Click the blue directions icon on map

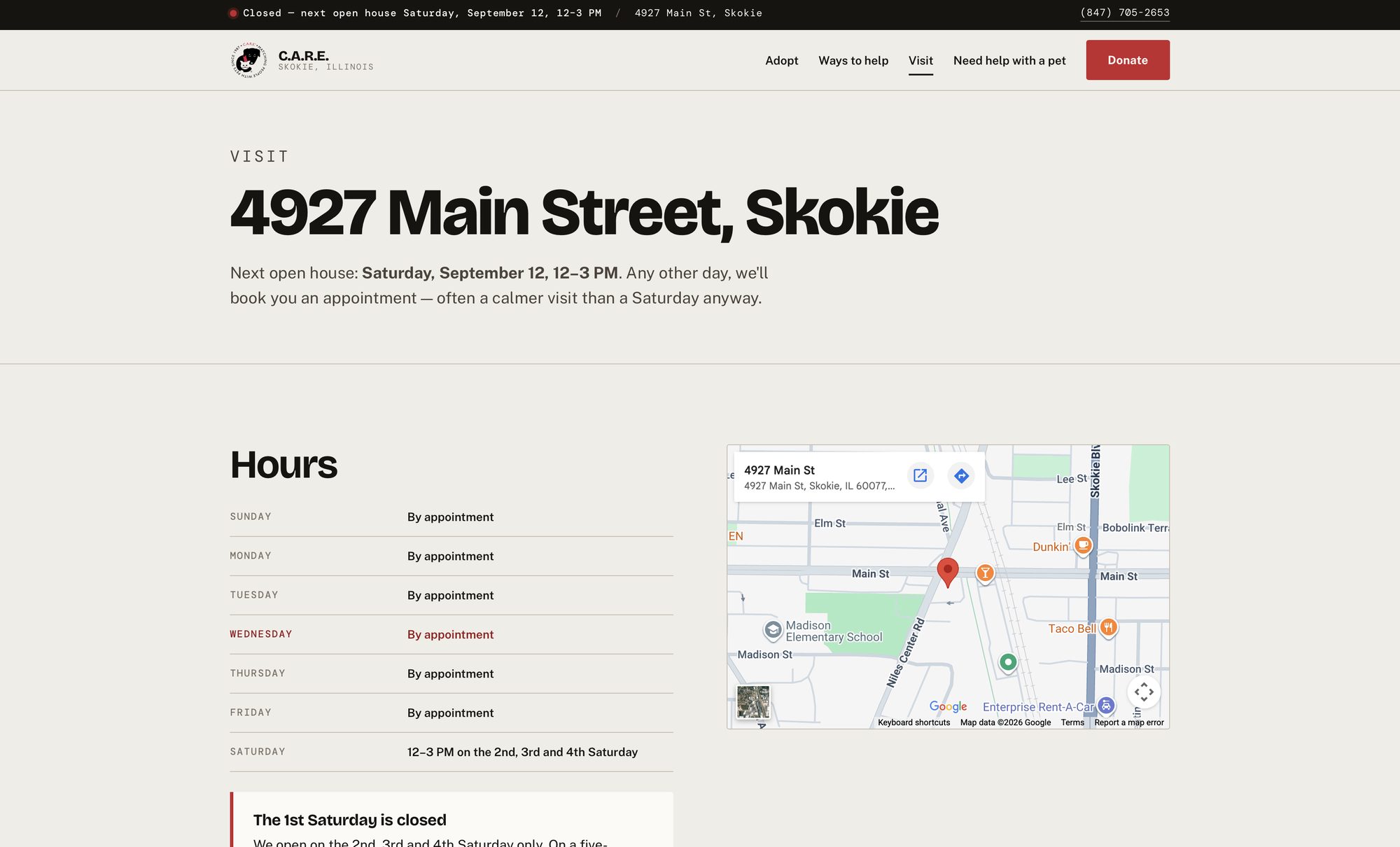coord(961,476)
